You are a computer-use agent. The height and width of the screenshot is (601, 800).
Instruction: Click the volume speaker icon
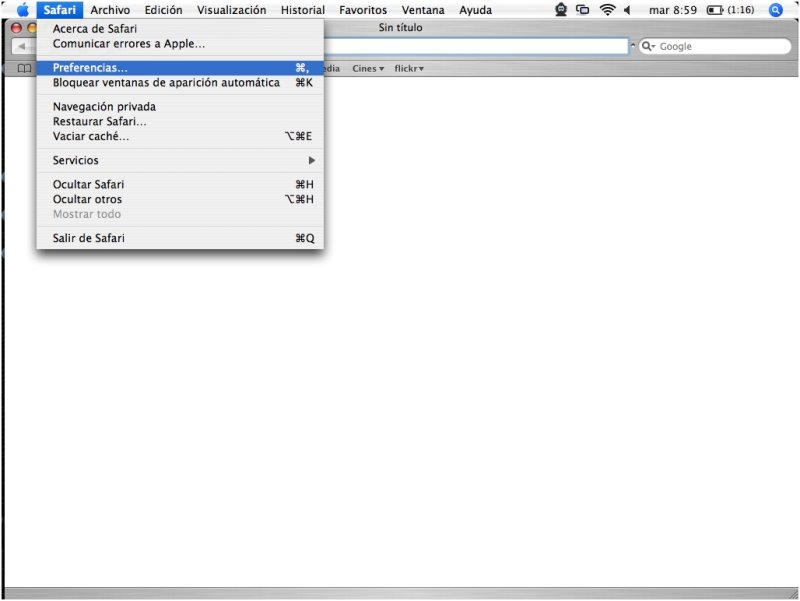click(x=628, y=10)
